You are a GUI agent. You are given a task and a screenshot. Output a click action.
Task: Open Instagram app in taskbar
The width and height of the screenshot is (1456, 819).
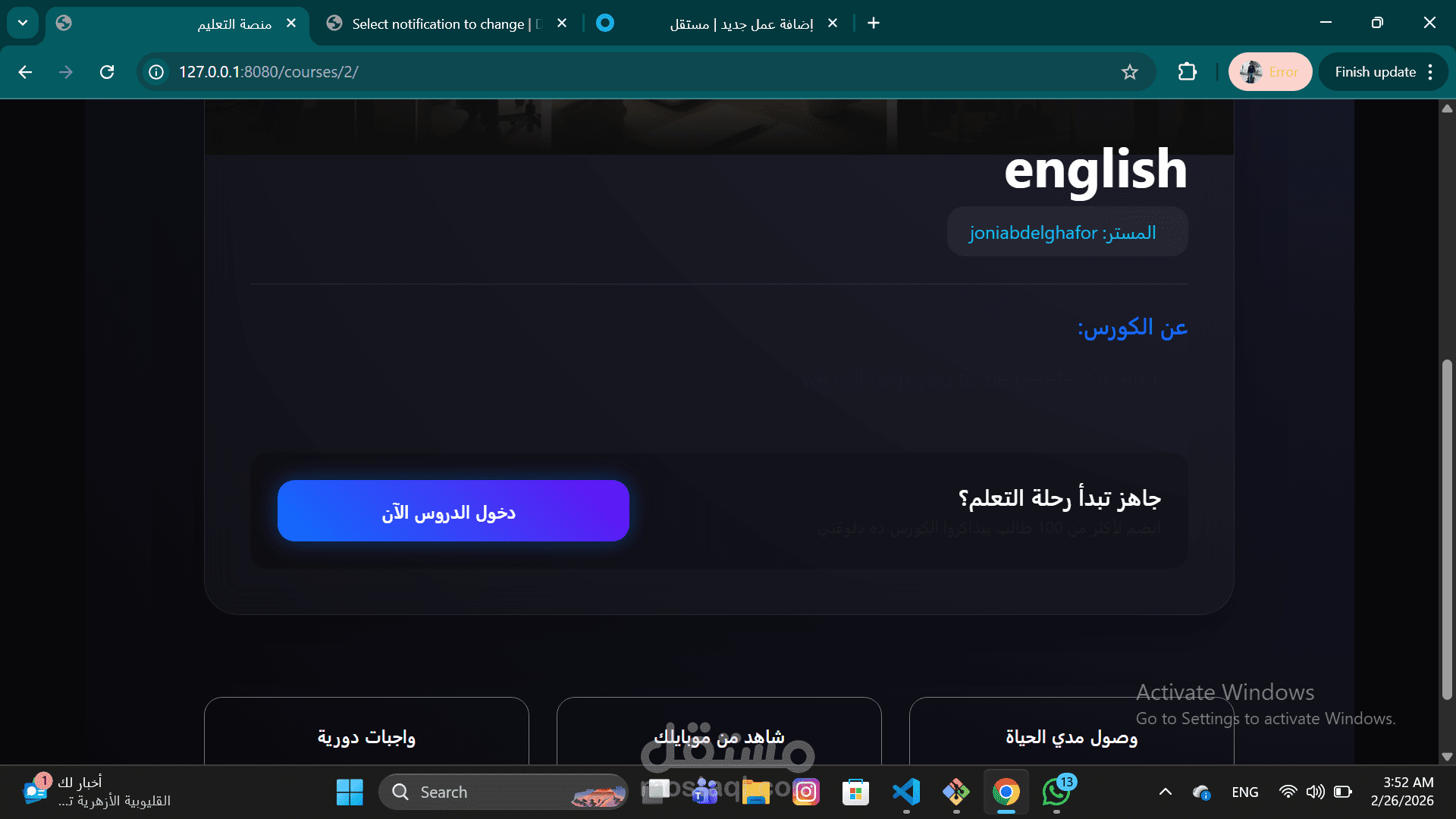click(x=806, y=792)
